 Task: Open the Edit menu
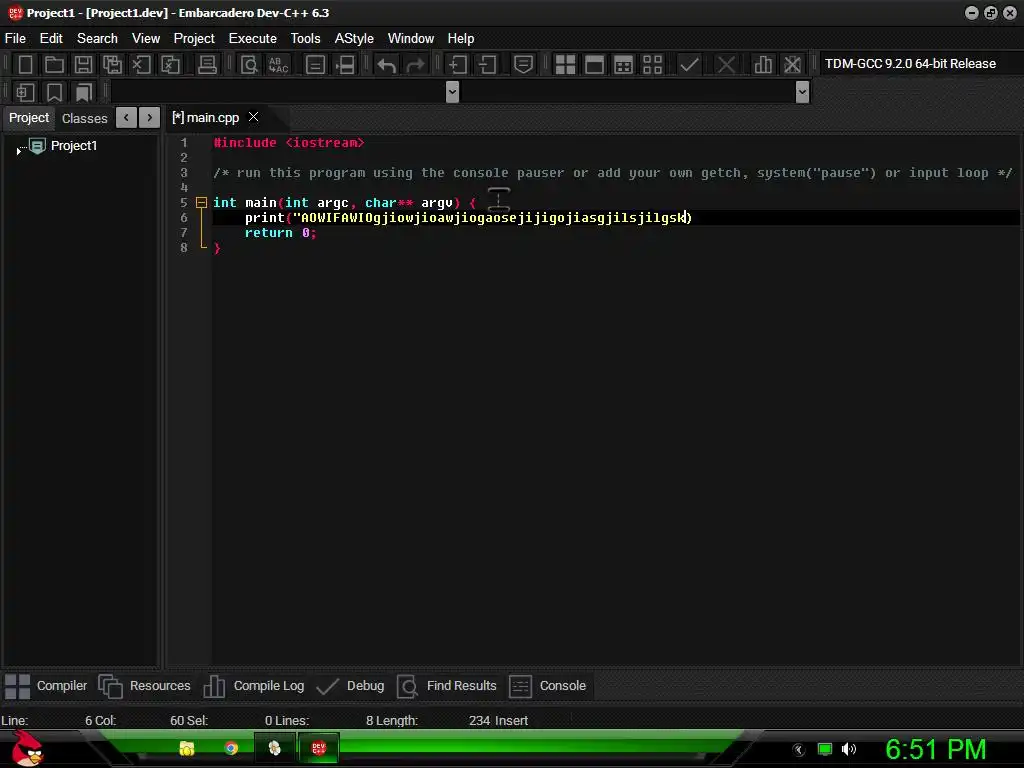tap(51, 39)
